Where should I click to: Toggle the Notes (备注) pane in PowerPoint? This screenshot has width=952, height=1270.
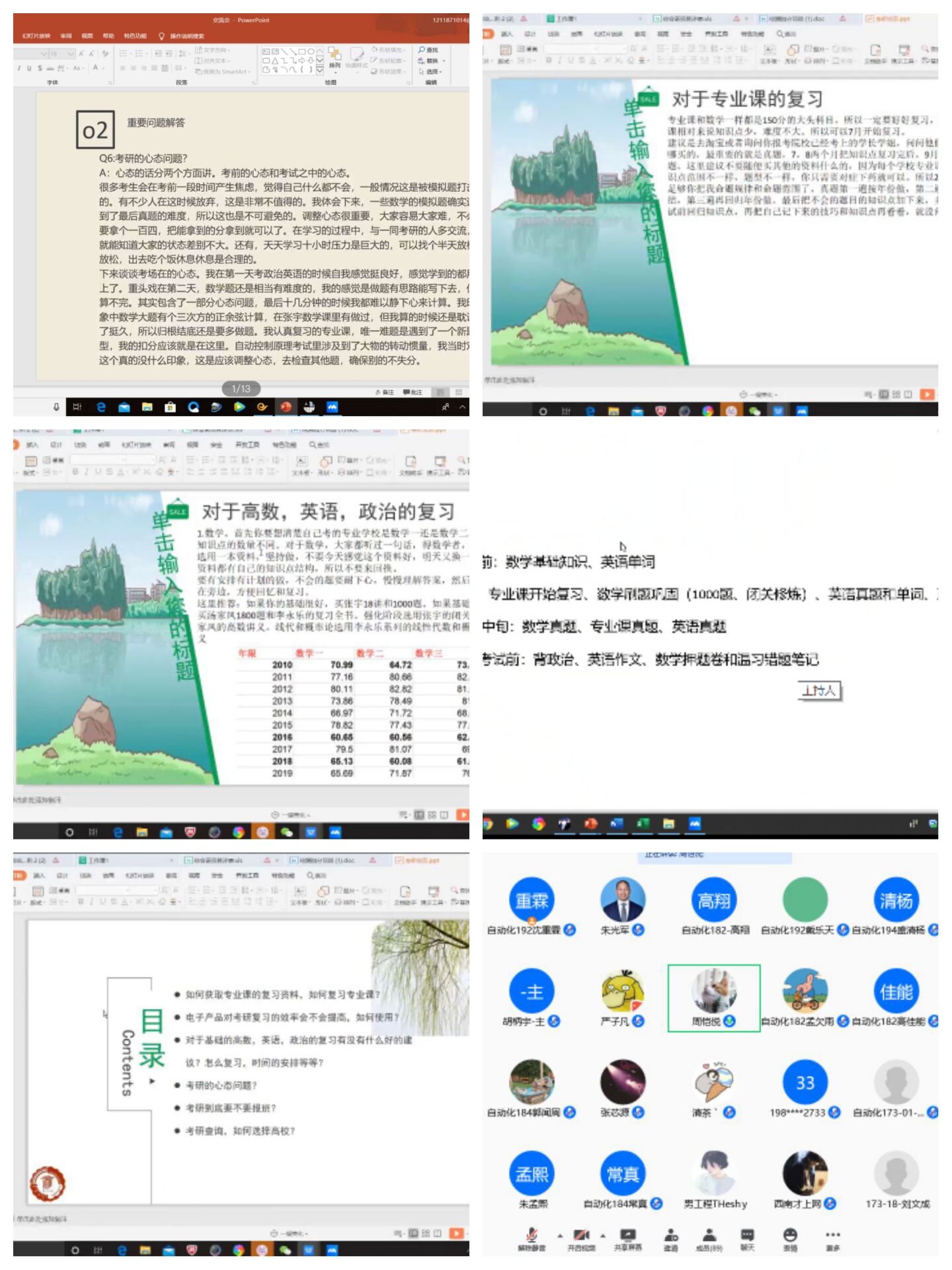(385, 392)
